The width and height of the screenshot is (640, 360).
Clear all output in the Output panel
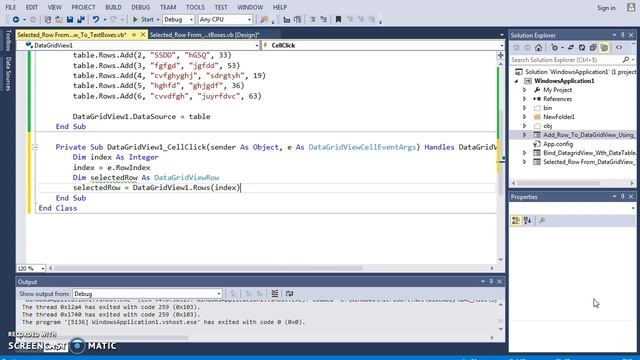(275, 293)
